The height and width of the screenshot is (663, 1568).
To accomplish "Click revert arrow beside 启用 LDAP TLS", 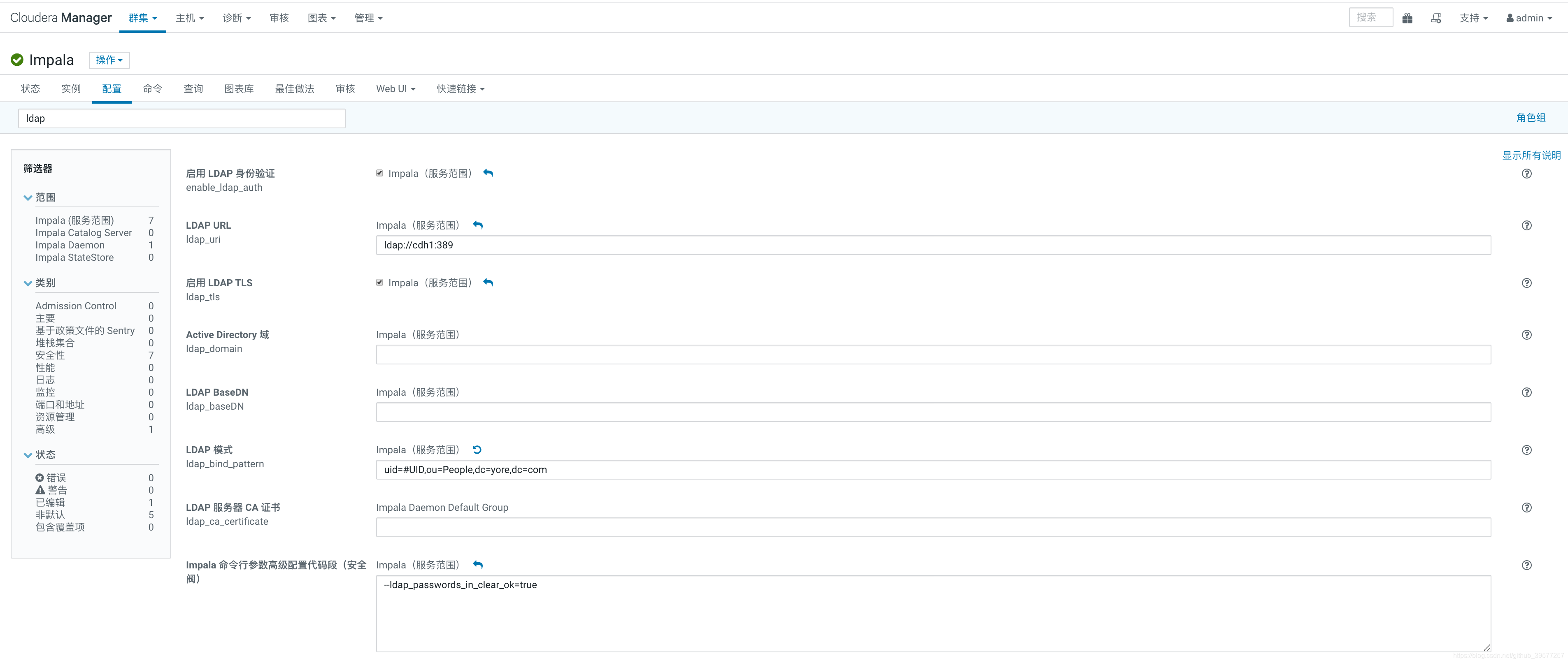I will (488, 283).
